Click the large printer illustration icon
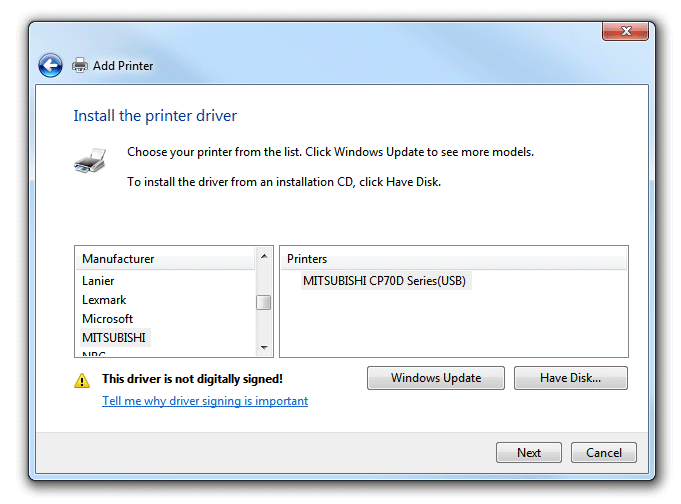Image resolution: width=681 pixels, height=504 pixels. coord(90,160)
